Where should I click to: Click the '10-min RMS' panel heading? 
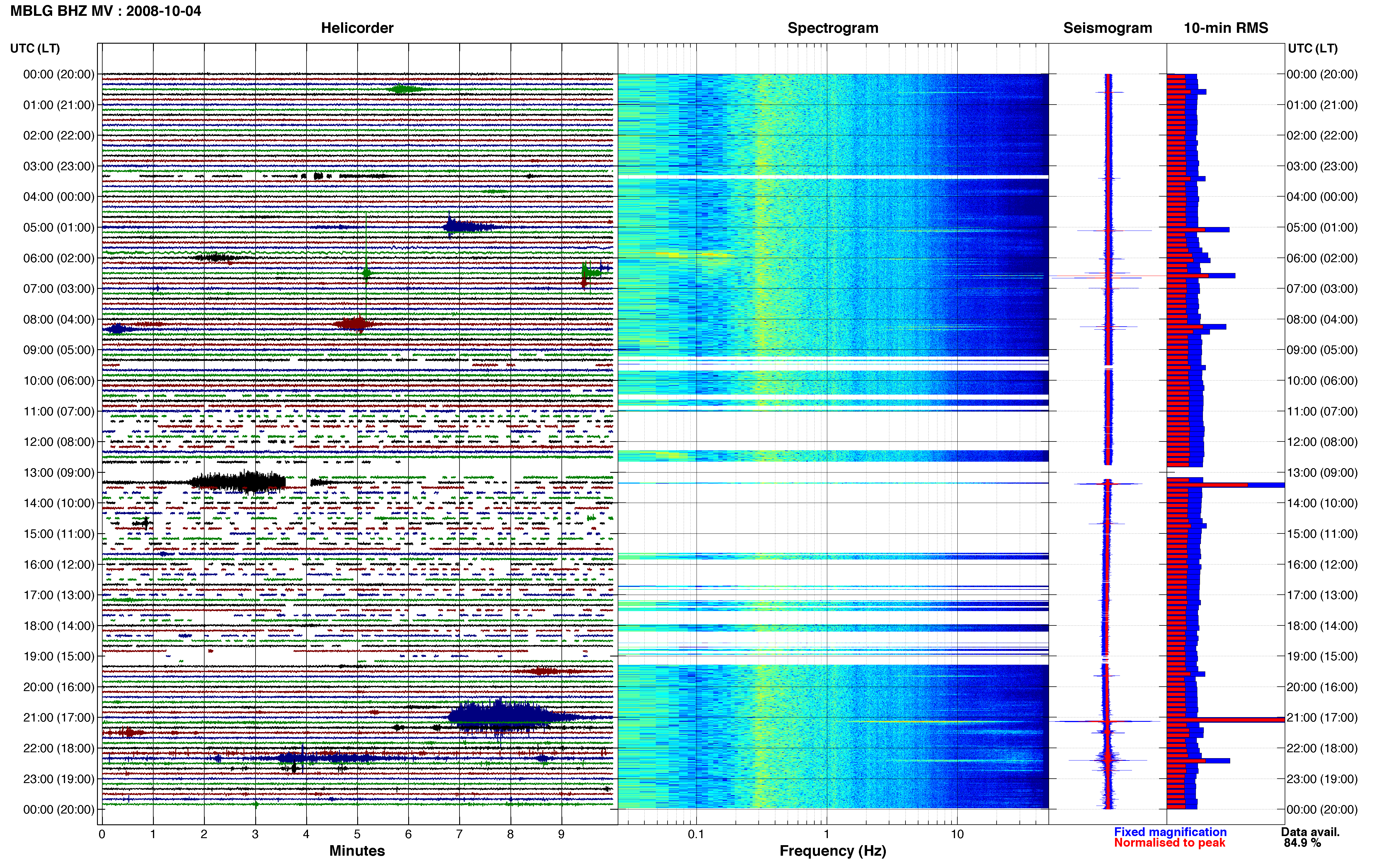1226,28
